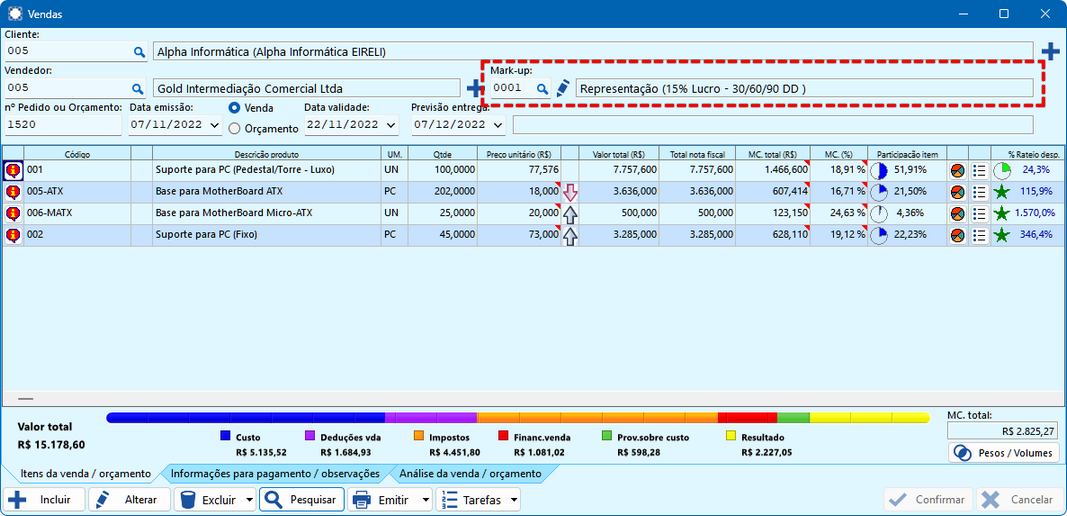Click up arrow on Suporte para PC (Fixo) price
The image size is (1067, 516).
click(570, 236)
